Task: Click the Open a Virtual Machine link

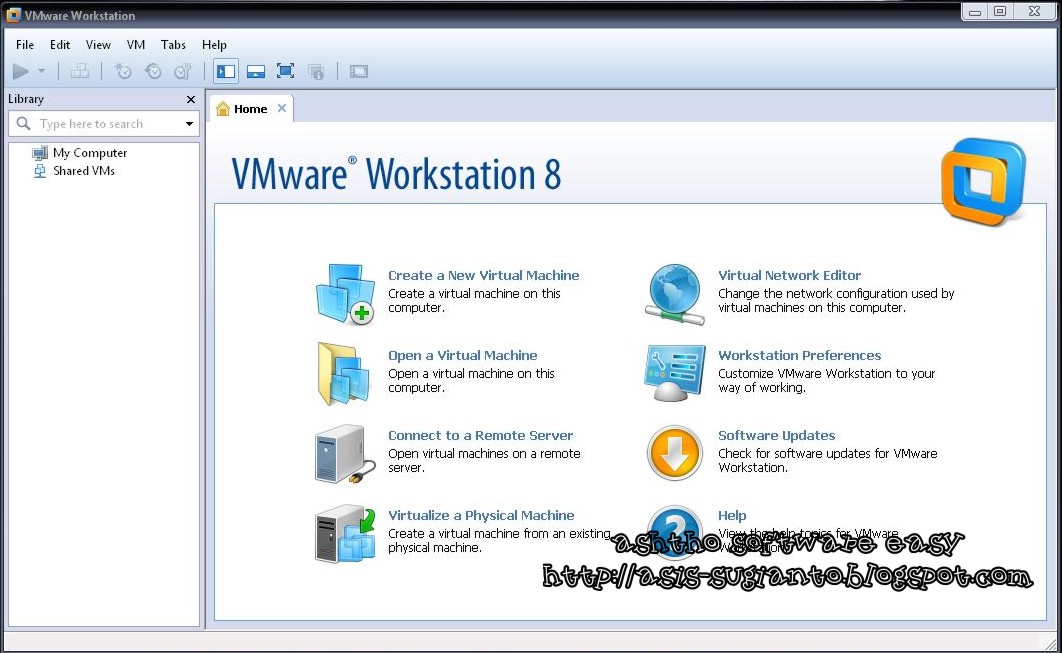Action: tap(463, 356)
